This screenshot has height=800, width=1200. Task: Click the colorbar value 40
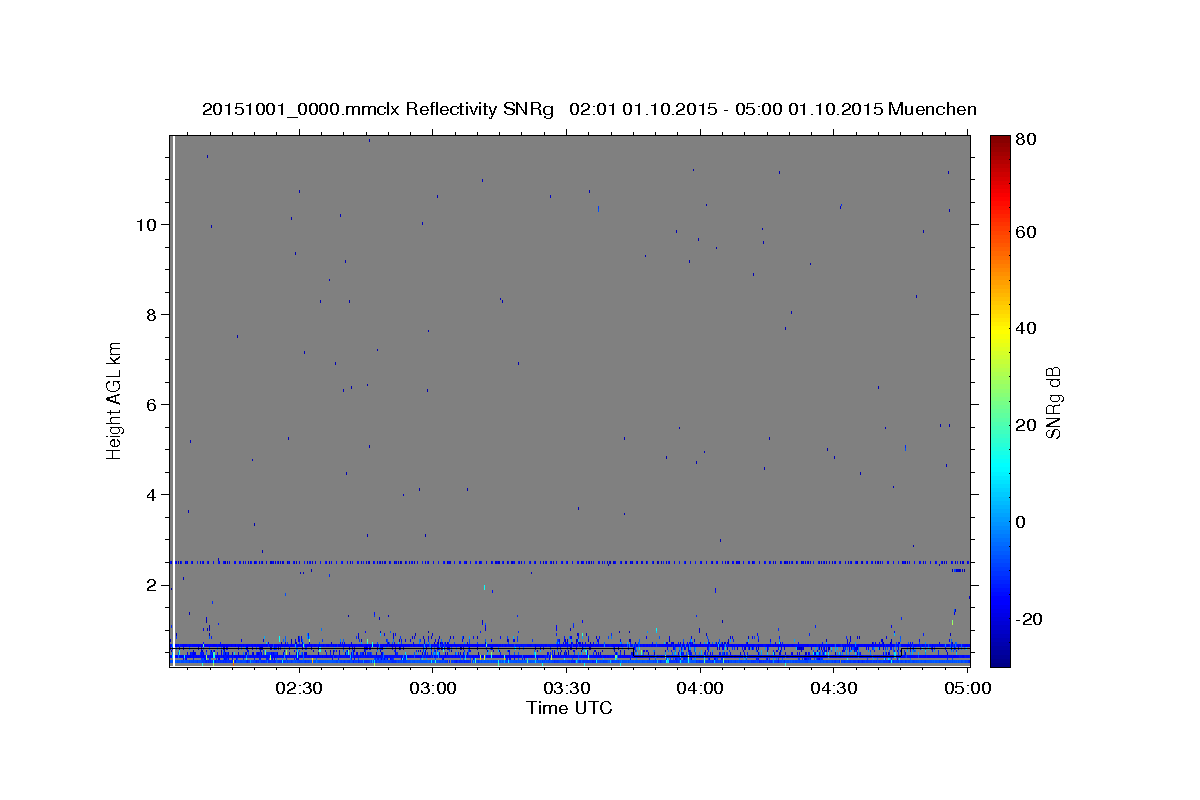pos(1025,328)
